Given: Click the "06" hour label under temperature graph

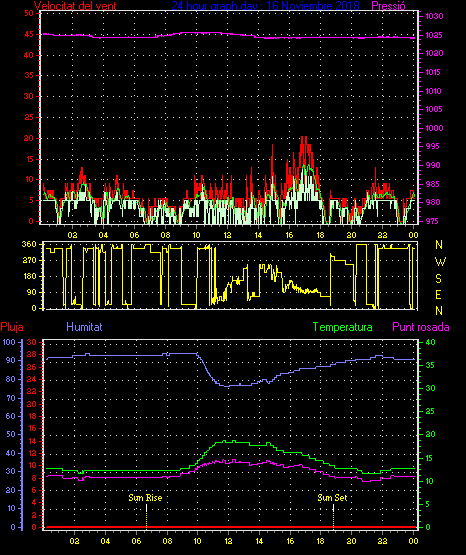Looking at the screenshot, I should (136, 541).
